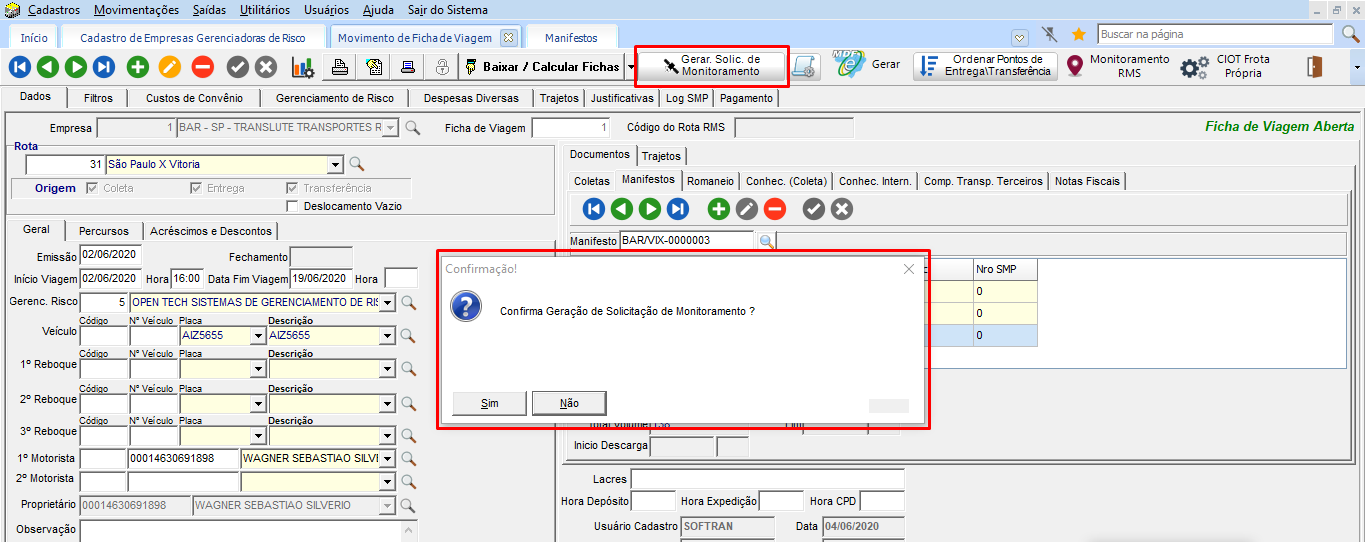Click the search magnifier next to Buscar na página

click(x=1350, y=34)
